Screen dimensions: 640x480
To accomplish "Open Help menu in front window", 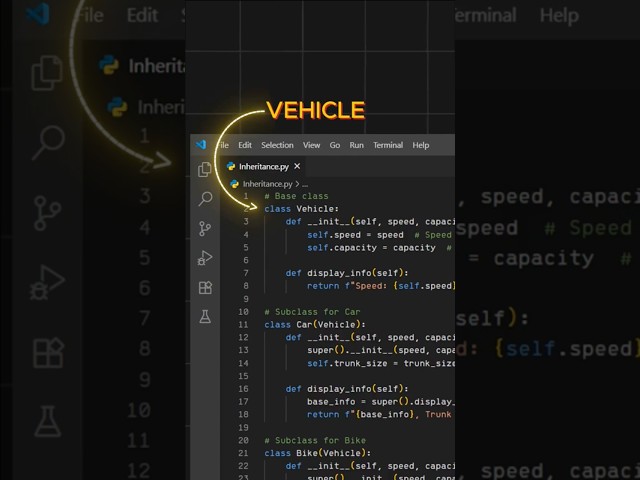I will coord(420,145).
